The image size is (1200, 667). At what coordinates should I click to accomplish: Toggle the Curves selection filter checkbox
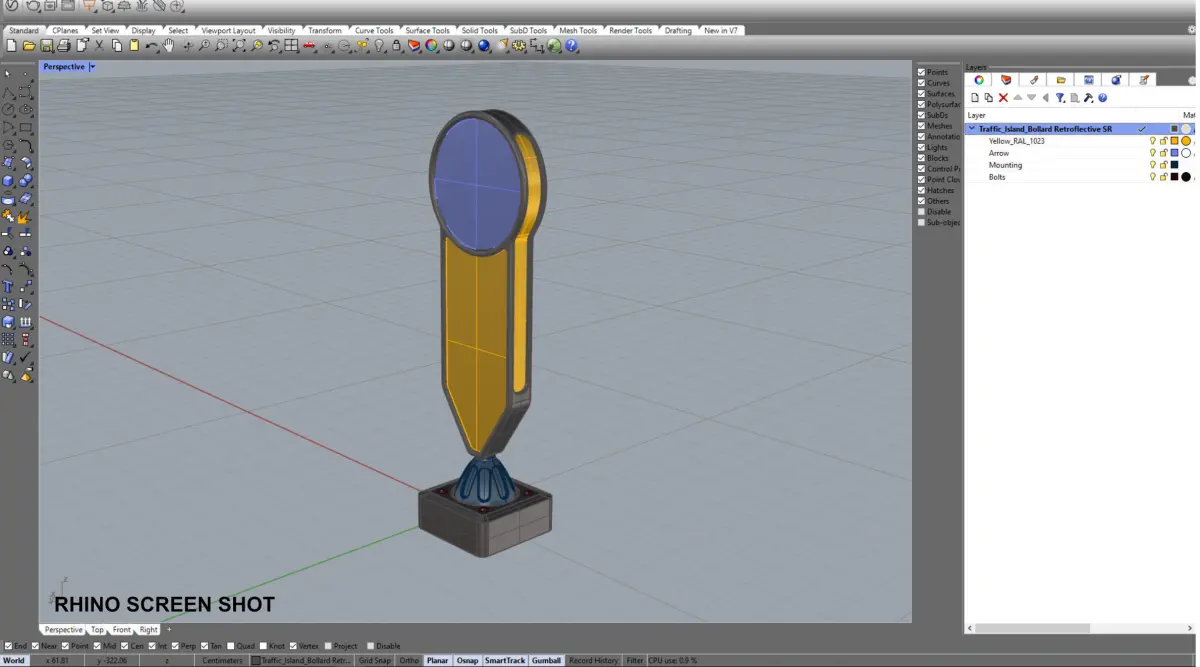point(921,83)
